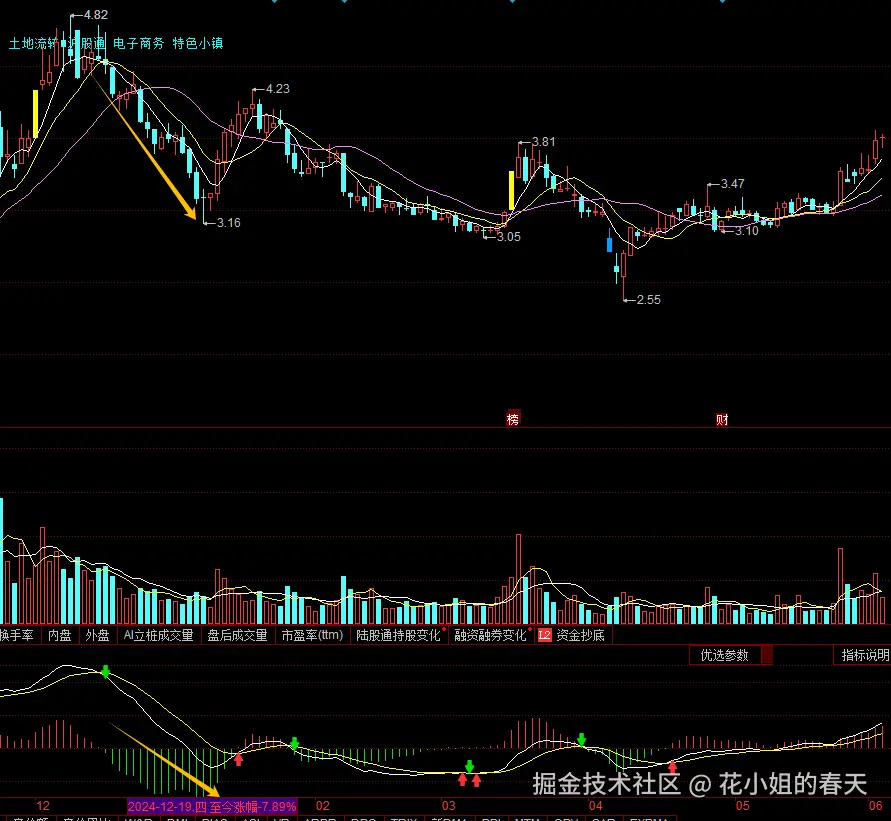The width and height of the screenshot is (891, 821).
Task: Click the 06 month mark on the time axis
Action: (x=876, y=806)
